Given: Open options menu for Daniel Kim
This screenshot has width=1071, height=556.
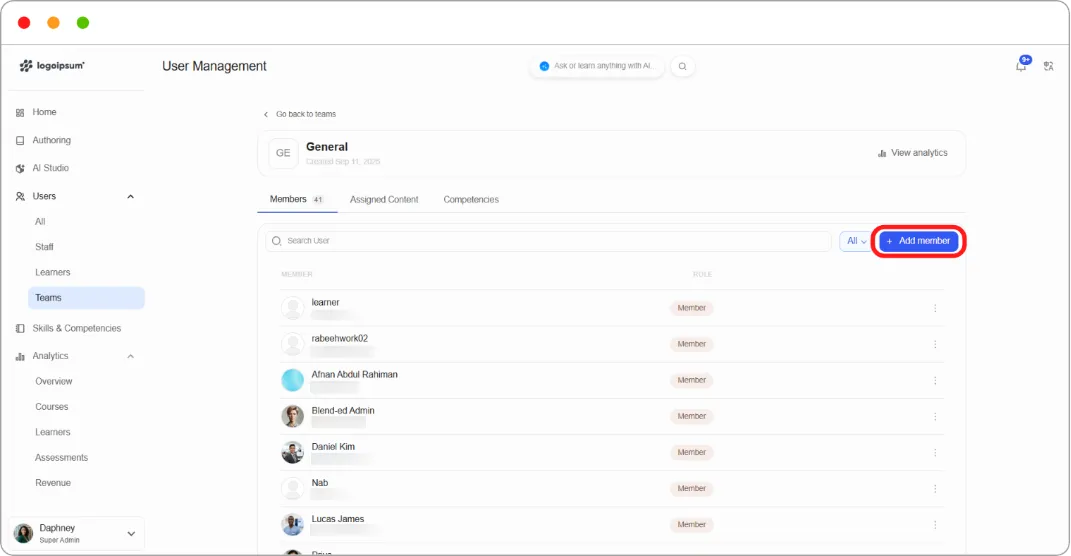Looking at the screenshot, I should pos(935,453).
